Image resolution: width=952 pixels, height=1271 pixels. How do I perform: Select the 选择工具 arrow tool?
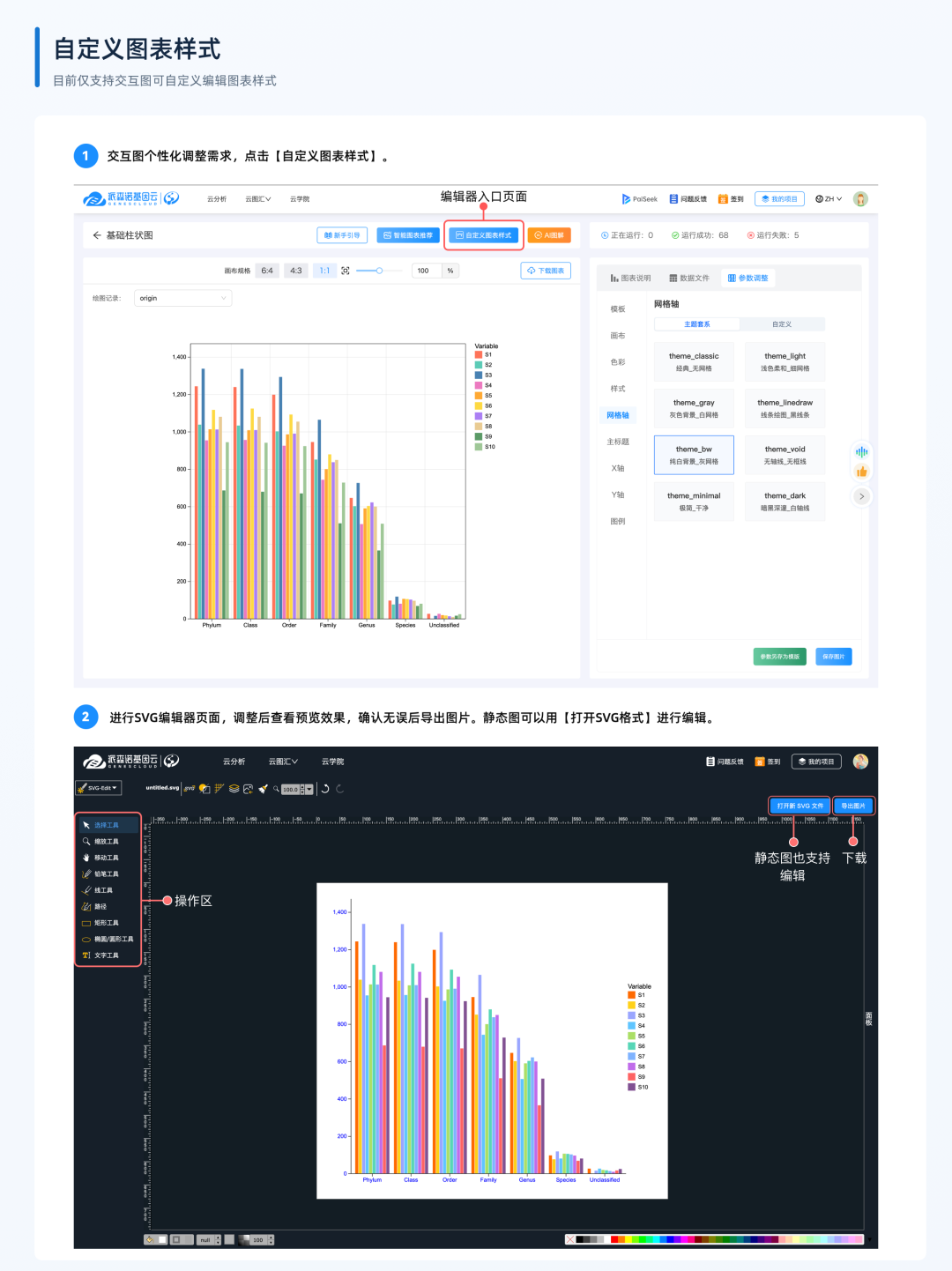(108, 825)
